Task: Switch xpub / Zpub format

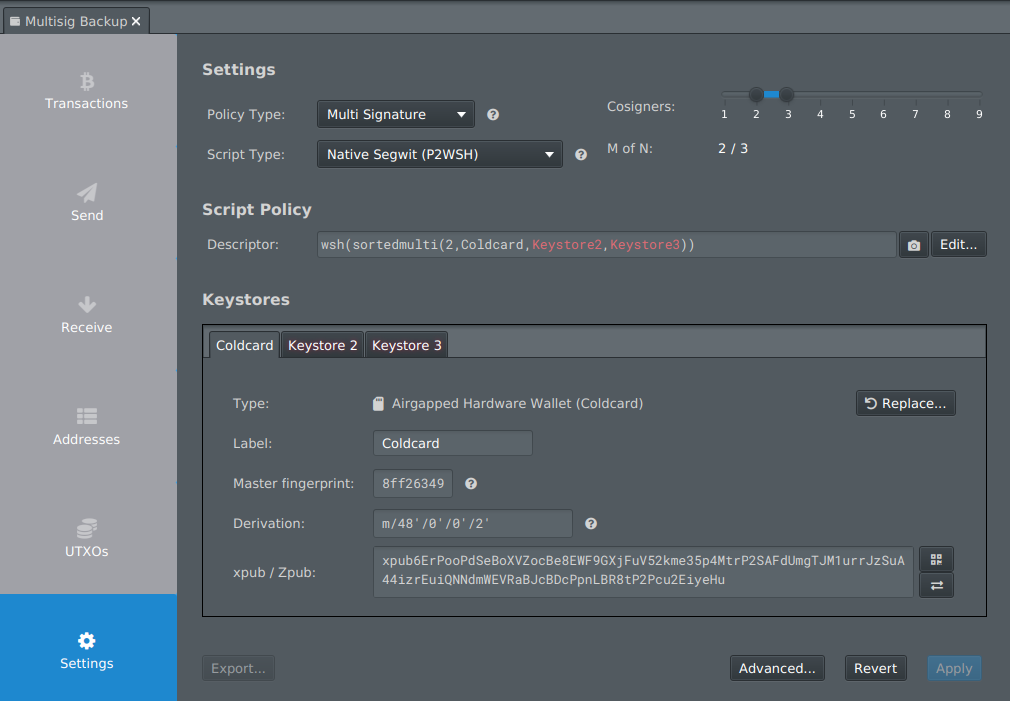Action: 937,585
